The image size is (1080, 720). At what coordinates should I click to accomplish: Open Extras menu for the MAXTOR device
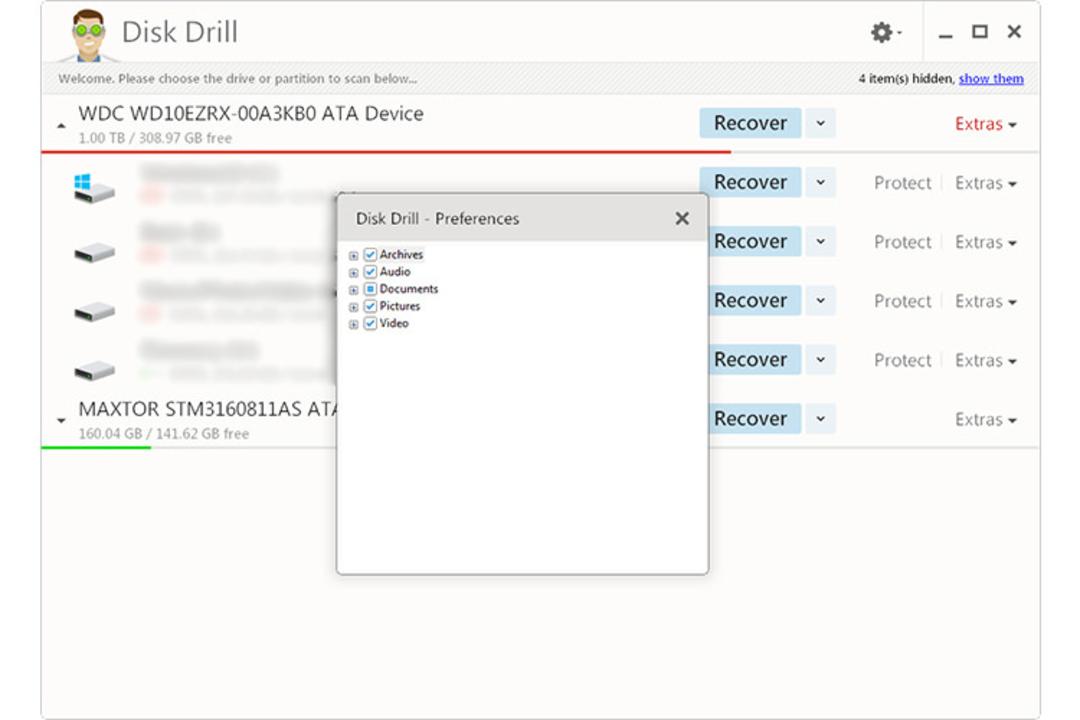pyautogui.click(x=986, y=420)
